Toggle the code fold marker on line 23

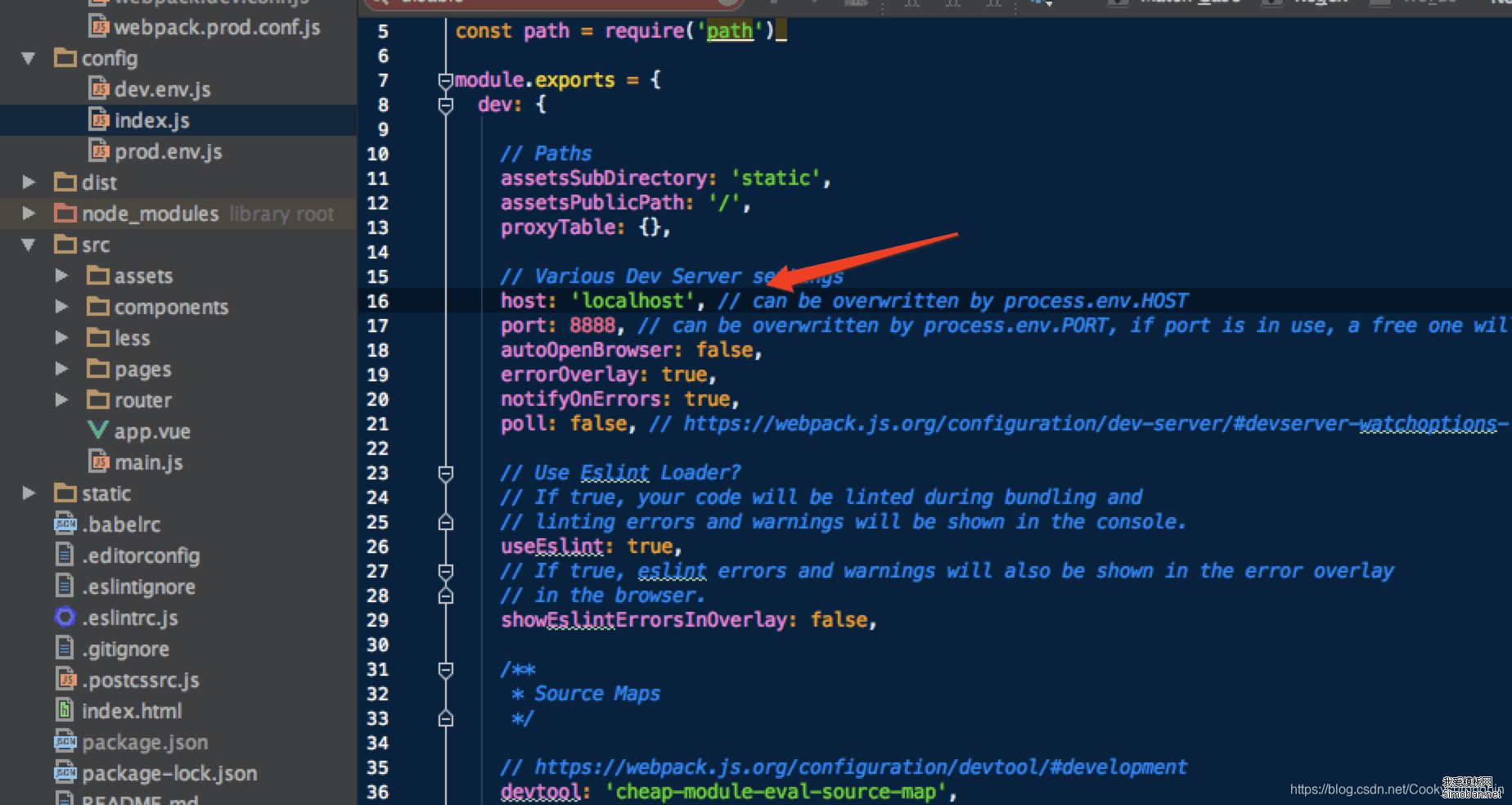pos(445,473)
